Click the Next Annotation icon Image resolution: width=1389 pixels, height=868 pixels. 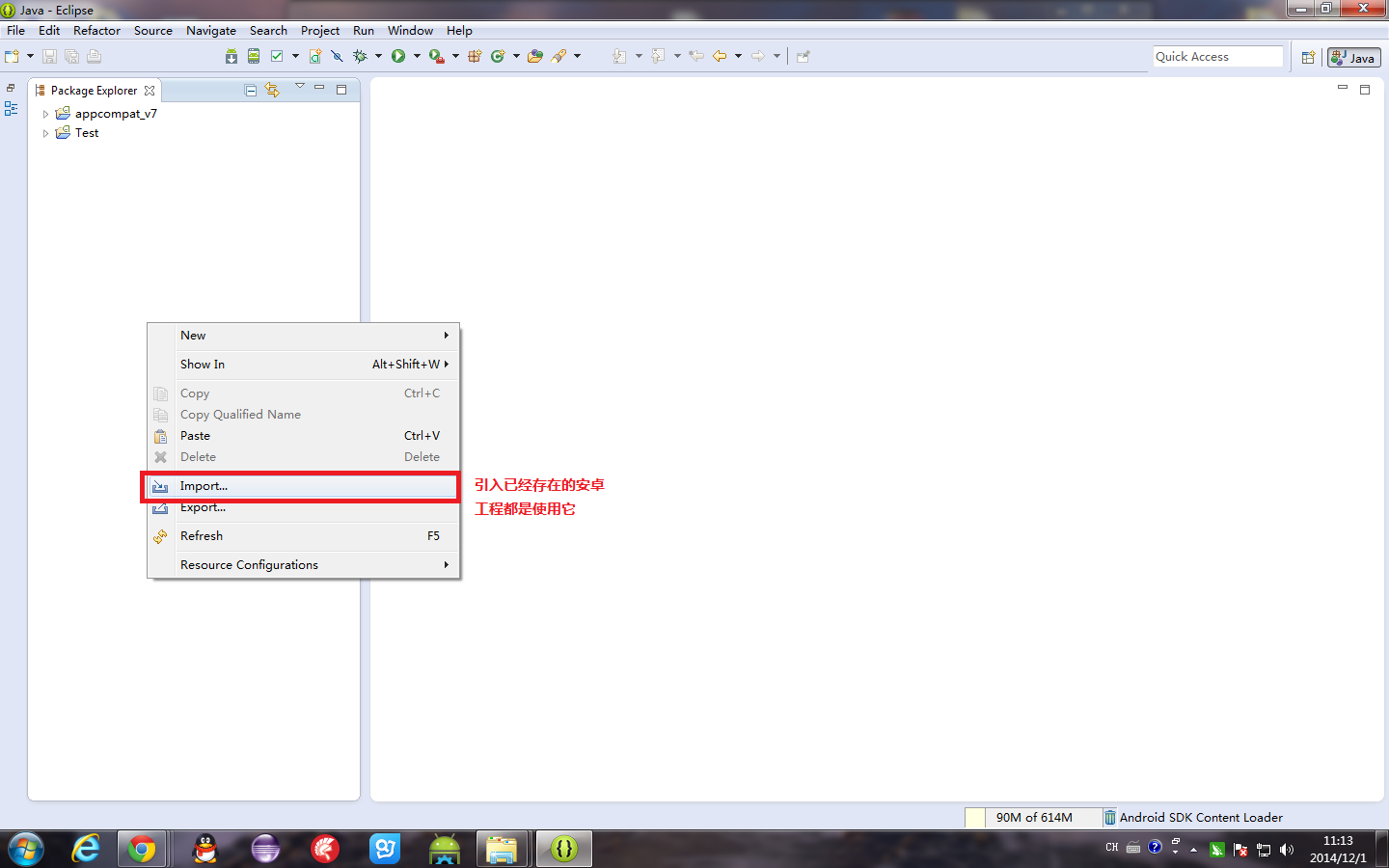click(x=619, y=56)
